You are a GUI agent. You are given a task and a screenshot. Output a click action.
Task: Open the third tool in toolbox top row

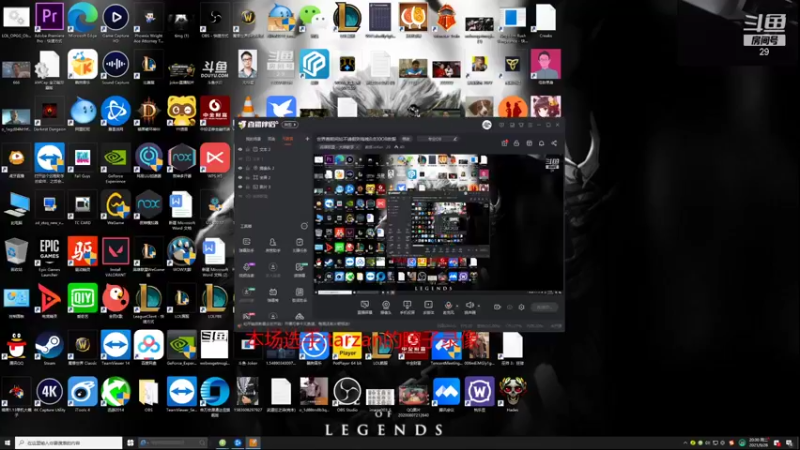pyautogui.click(x=299, y=244)
